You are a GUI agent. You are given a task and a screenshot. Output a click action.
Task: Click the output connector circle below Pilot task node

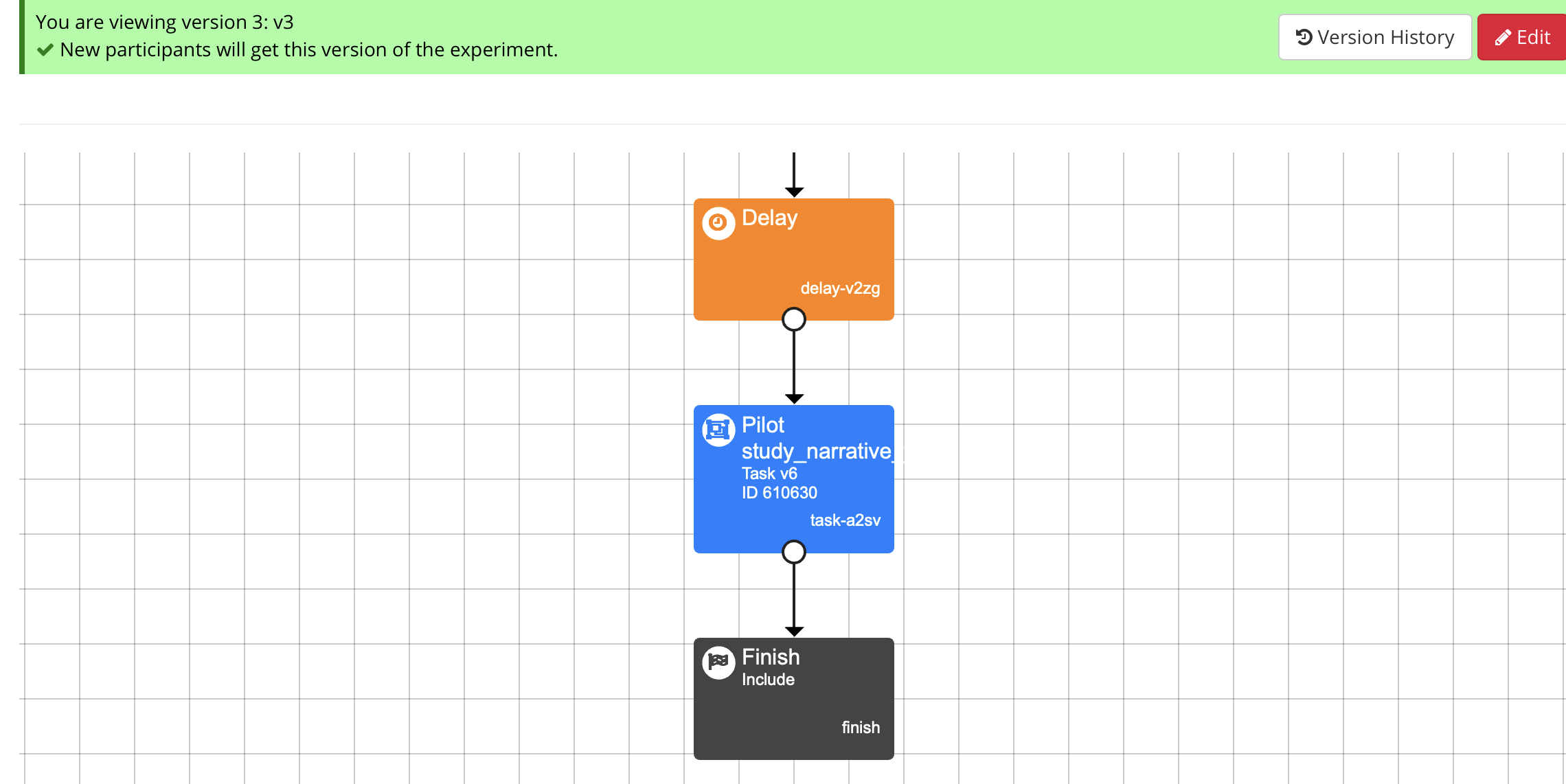tap(794, 552)
